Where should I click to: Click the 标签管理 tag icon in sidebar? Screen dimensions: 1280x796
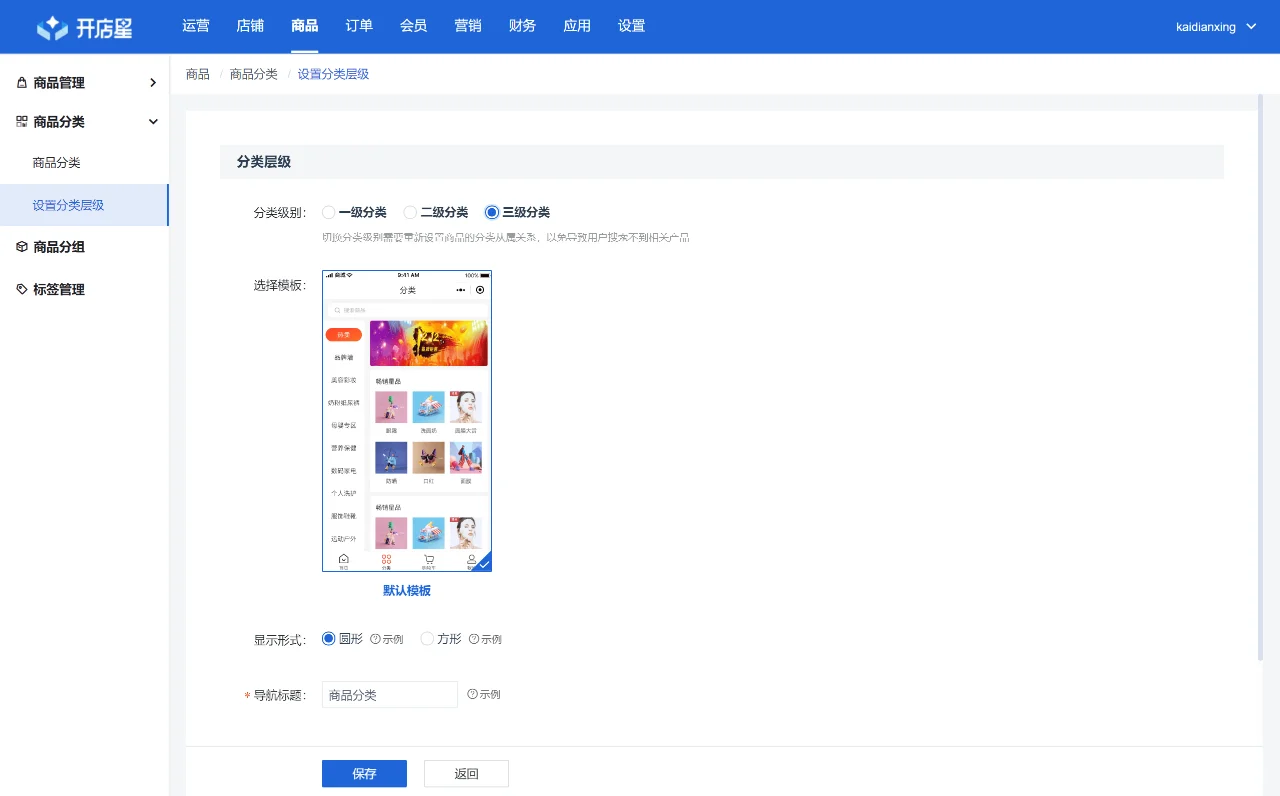[22, 289]
